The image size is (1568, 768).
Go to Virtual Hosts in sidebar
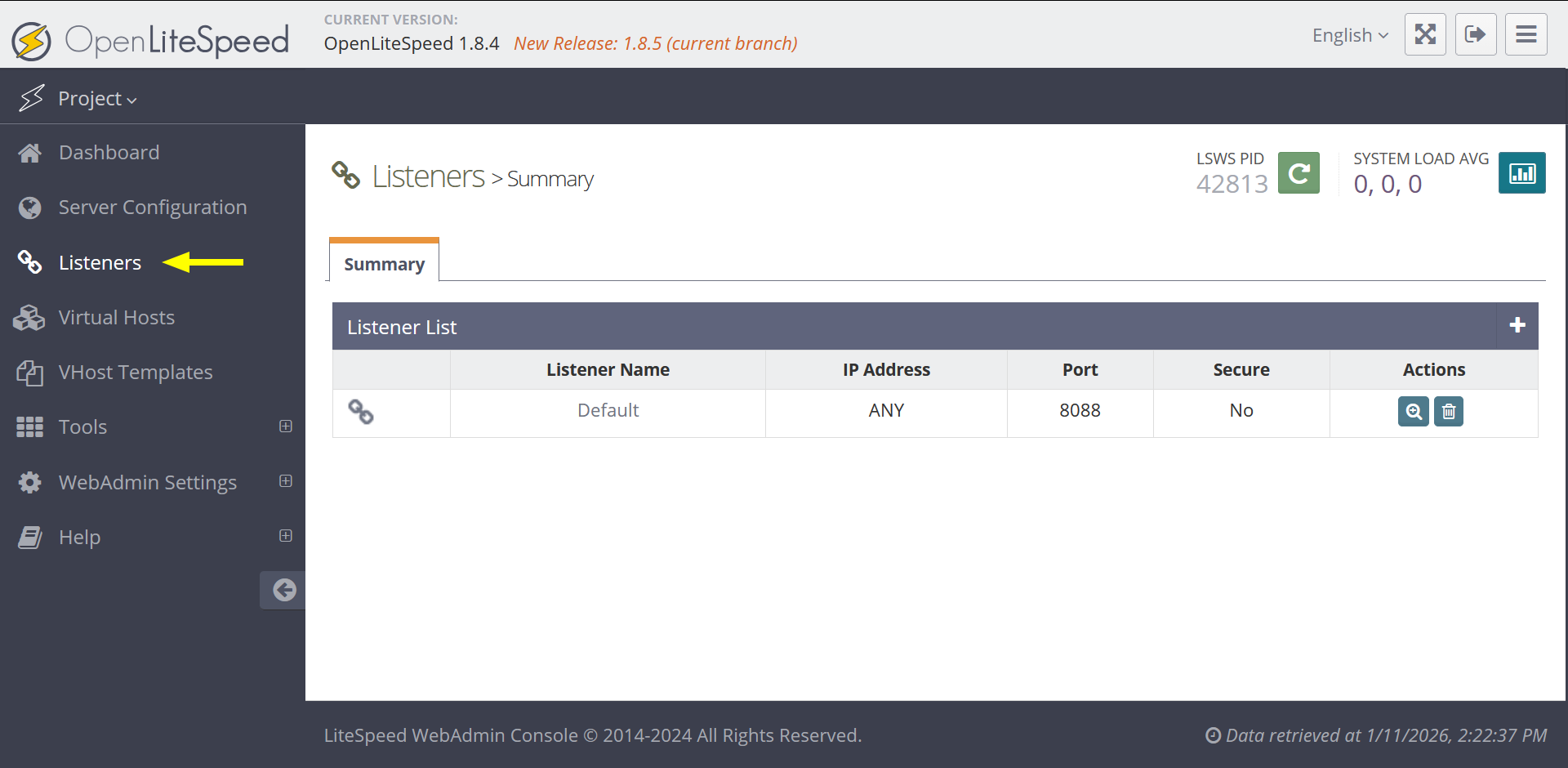coord(116,317)
